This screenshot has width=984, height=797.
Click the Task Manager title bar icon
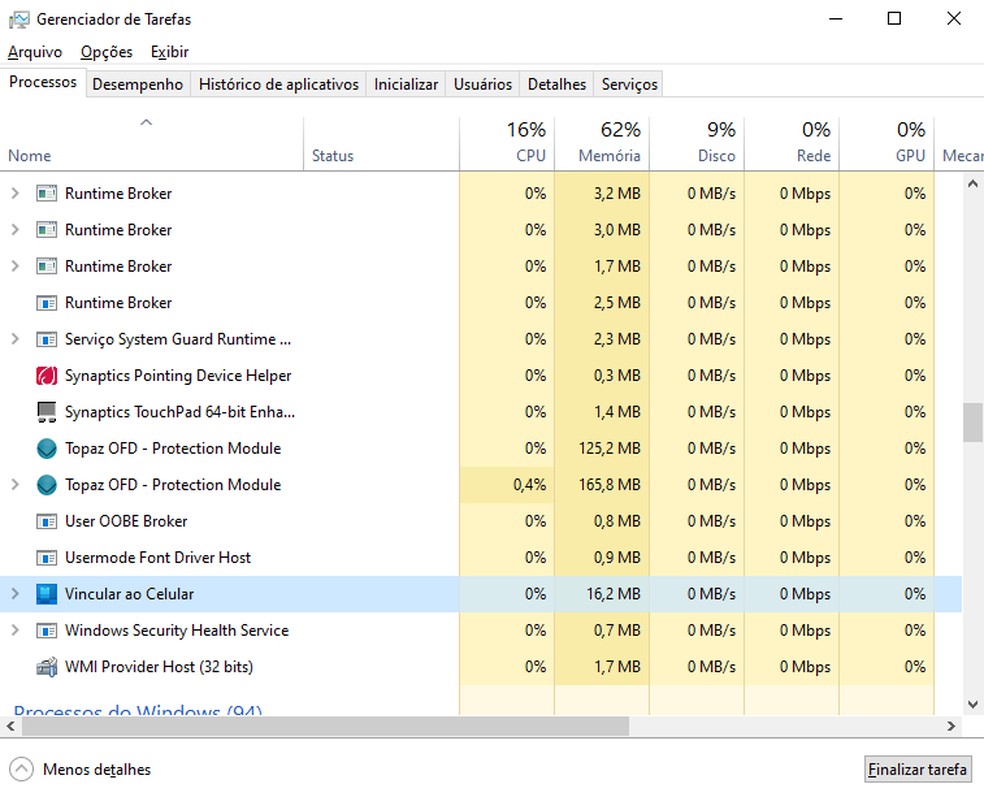coord(18,19)
